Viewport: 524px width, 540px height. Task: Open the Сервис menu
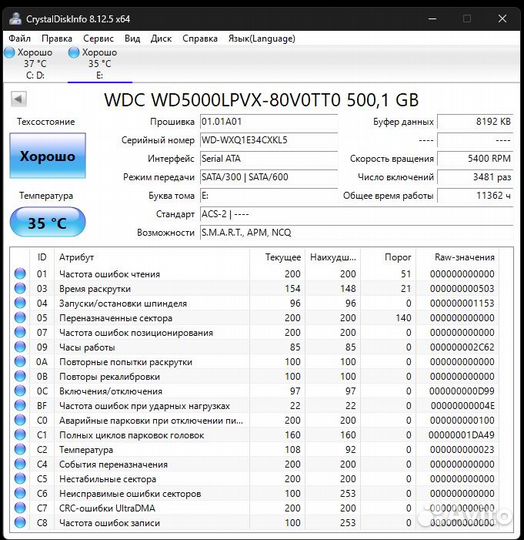point(98,39)
